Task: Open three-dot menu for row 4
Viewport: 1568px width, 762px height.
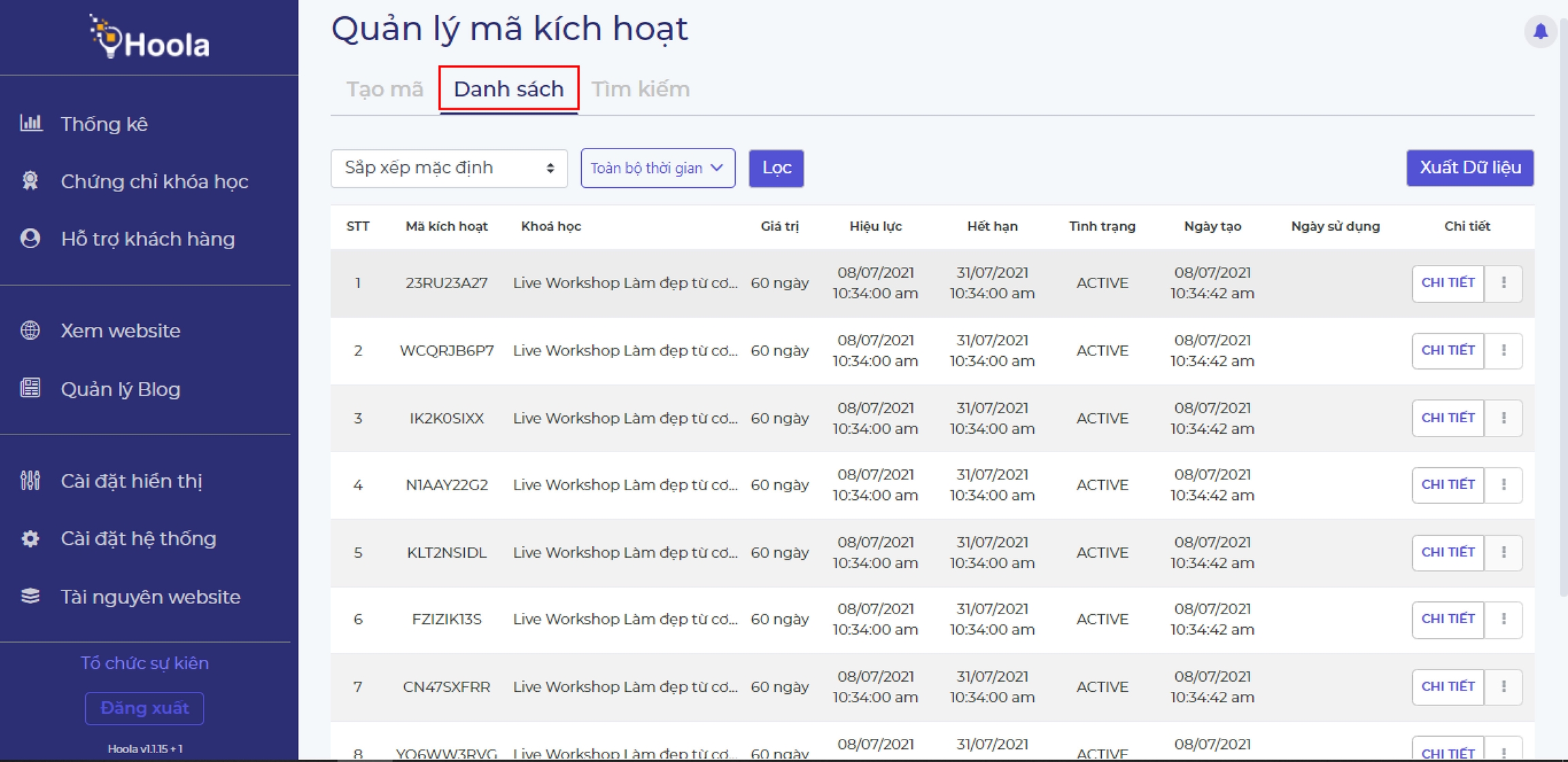Action: point(1503,485)
